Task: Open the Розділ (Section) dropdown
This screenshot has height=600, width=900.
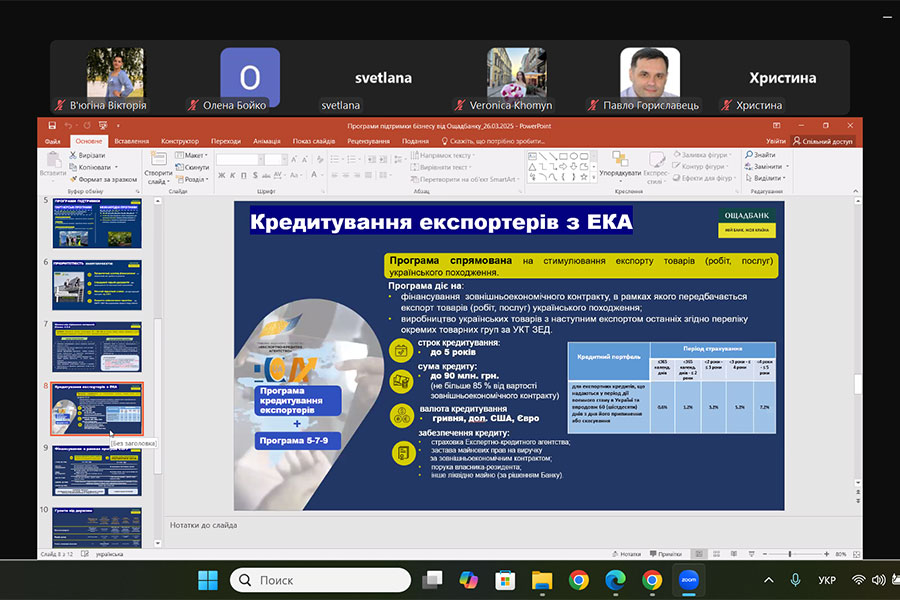Action: tap(193, 179)
